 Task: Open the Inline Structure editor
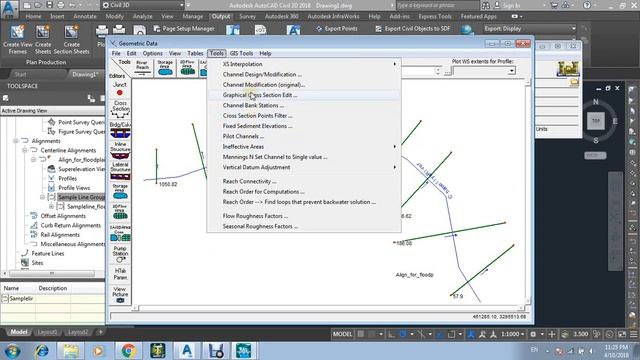coord(120,150)
